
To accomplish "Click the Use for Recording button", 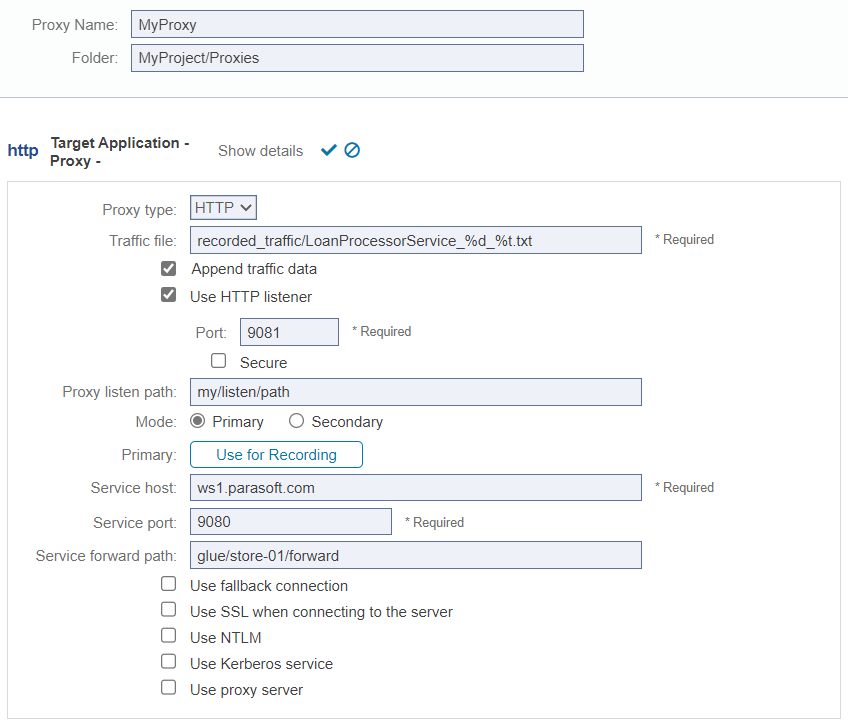I will click(276, 454).
